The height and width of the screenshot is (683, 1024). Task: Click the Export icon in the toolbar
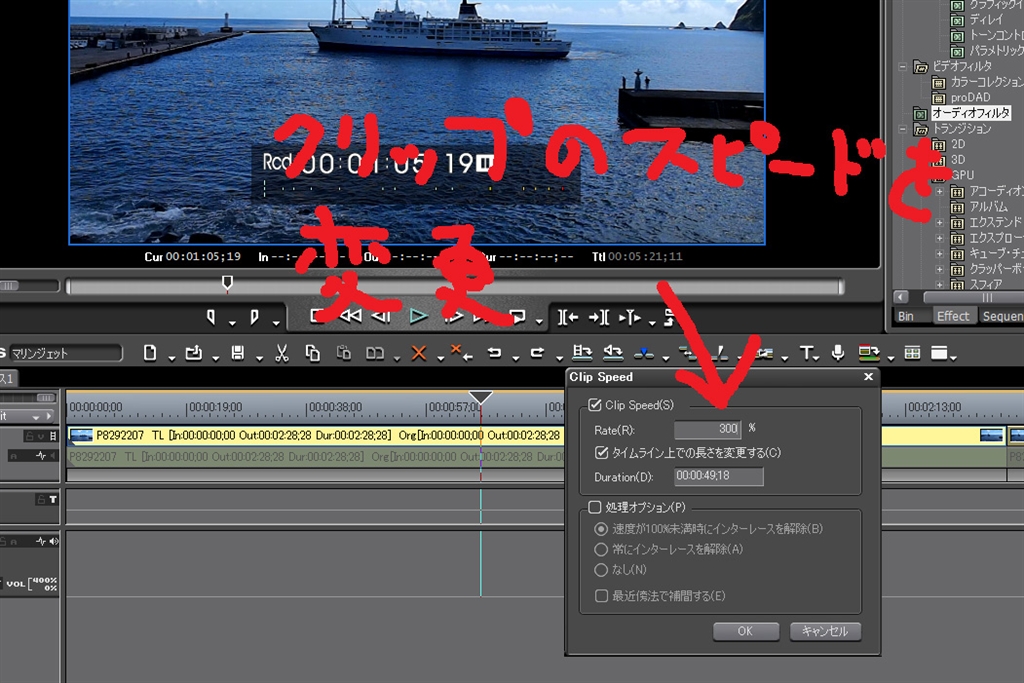tap(869, 353)
